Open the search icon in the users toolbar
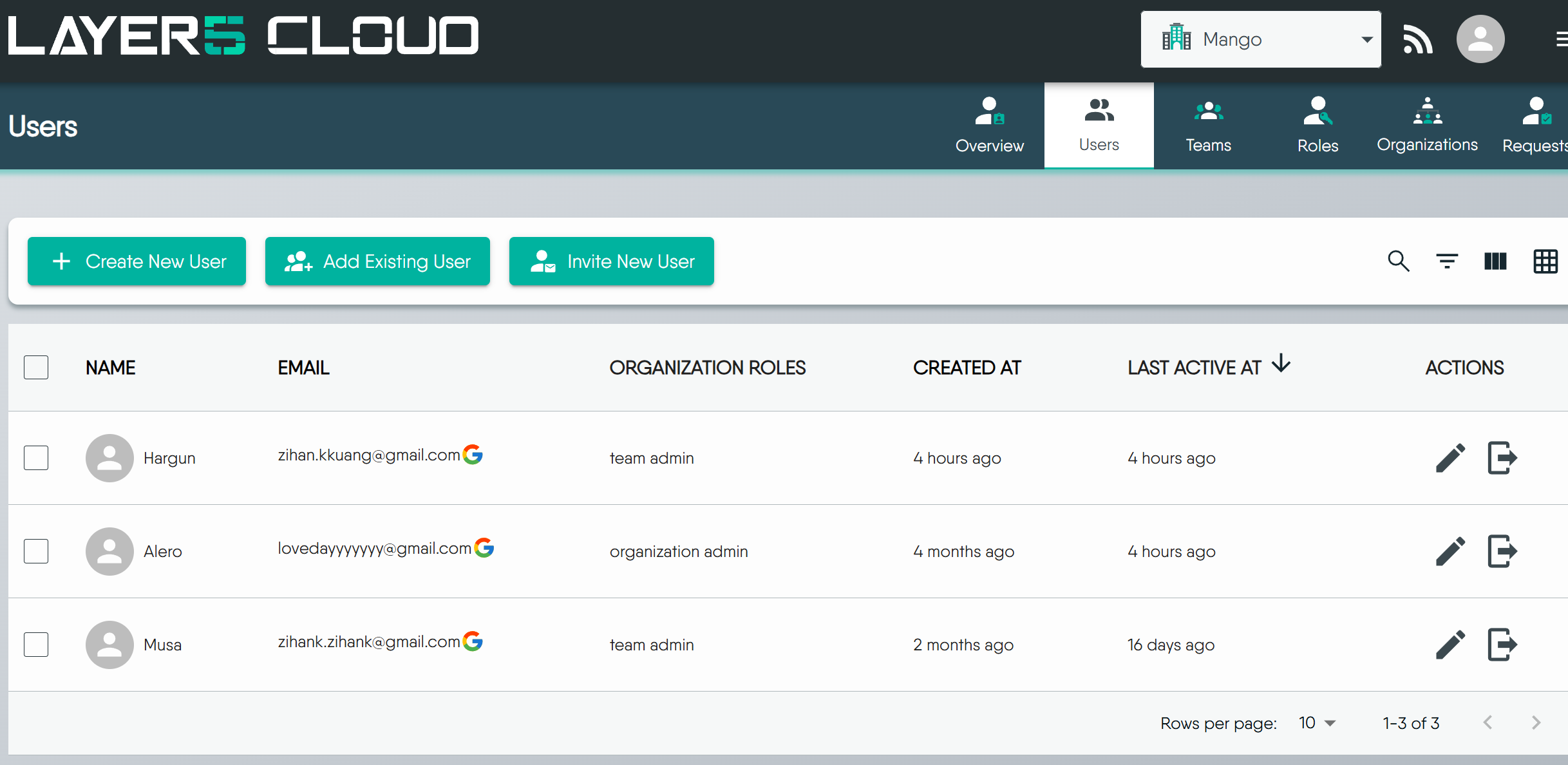Screen dimensions: 1568x765 click(1398, 261)
